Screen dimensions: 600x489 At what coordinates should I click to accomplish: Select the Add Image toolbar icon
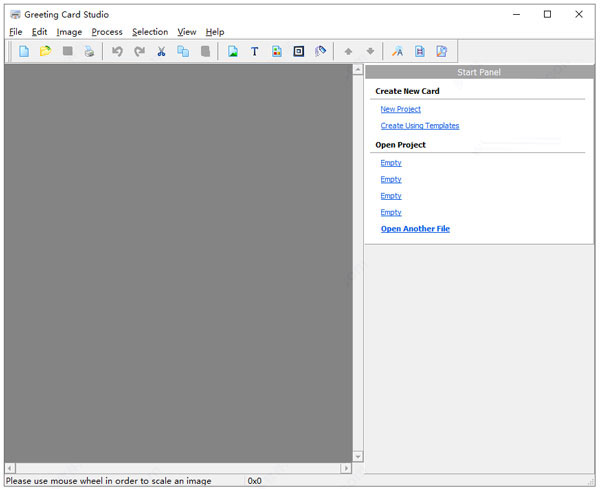click(233, 51)
